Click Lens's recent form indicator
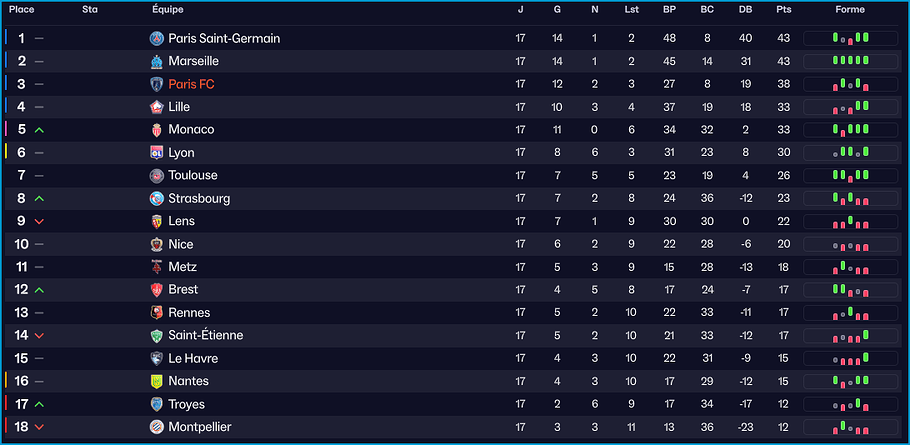Screen dimensions: 910x445 pyautogui.click(x=850, y=221)
